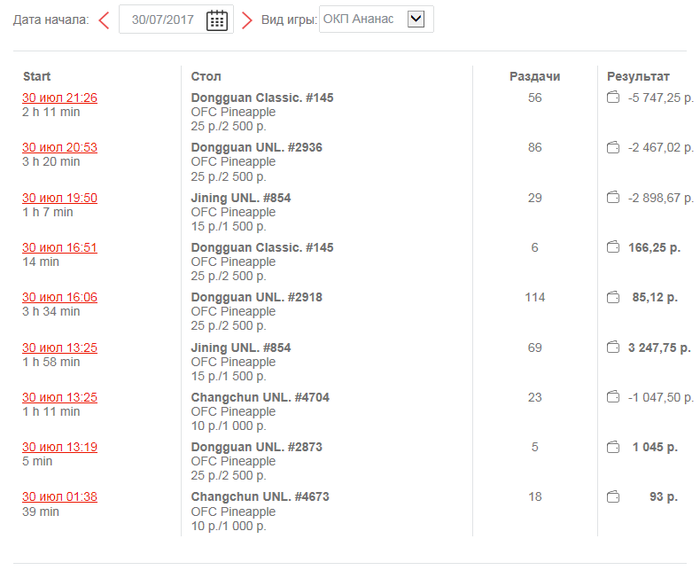Open session 30 июл 20:53

pyautogui.click(x=60, y=147)
